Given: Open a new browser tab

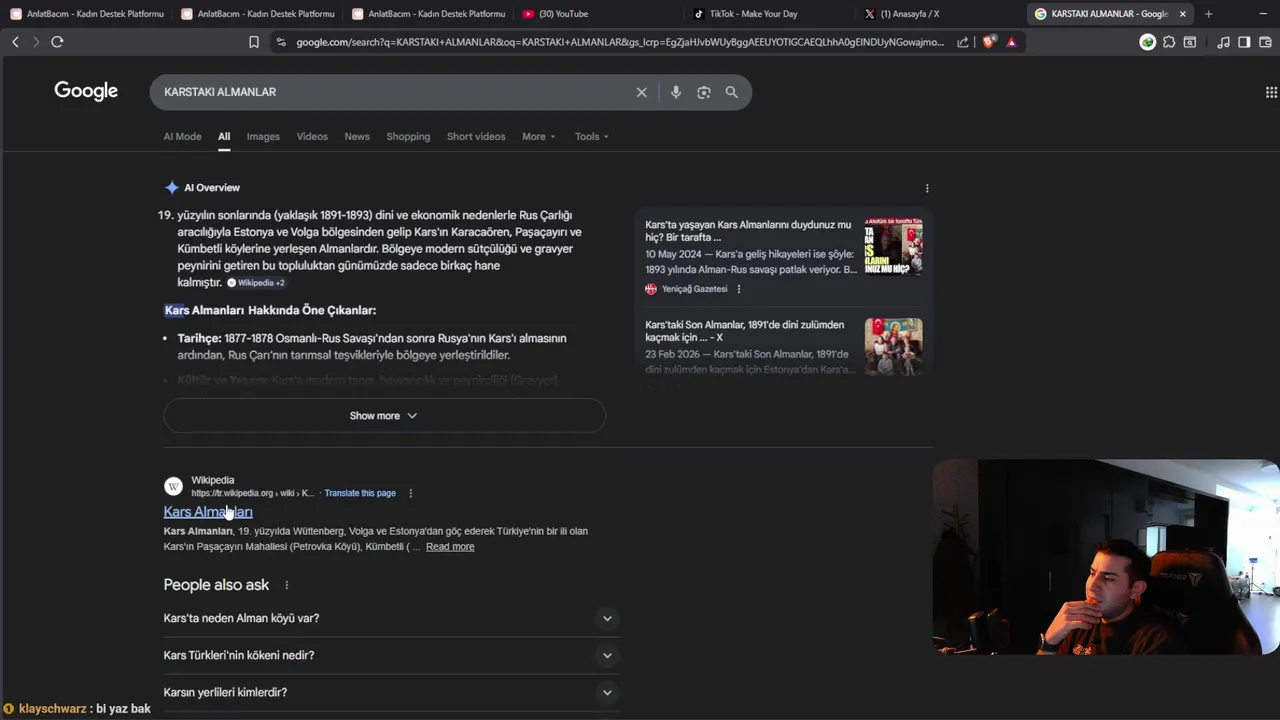Looking at the screenshot, I should click(x=1208, y=14).
